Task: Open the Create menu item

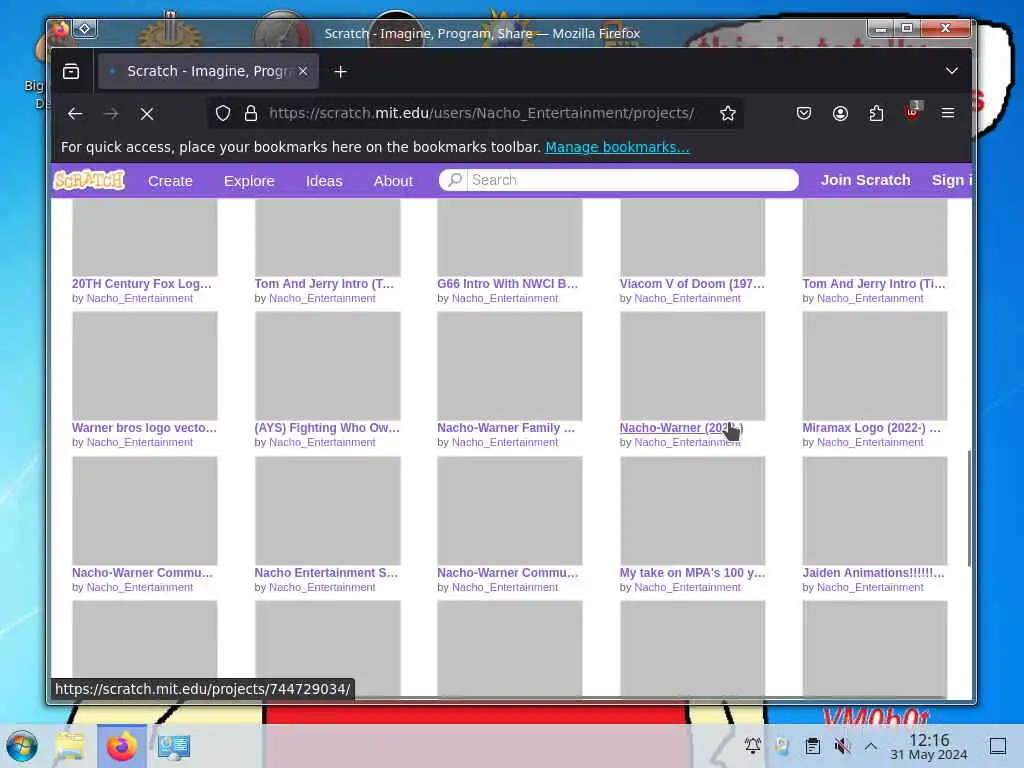Action: click(x=170, y=181)
